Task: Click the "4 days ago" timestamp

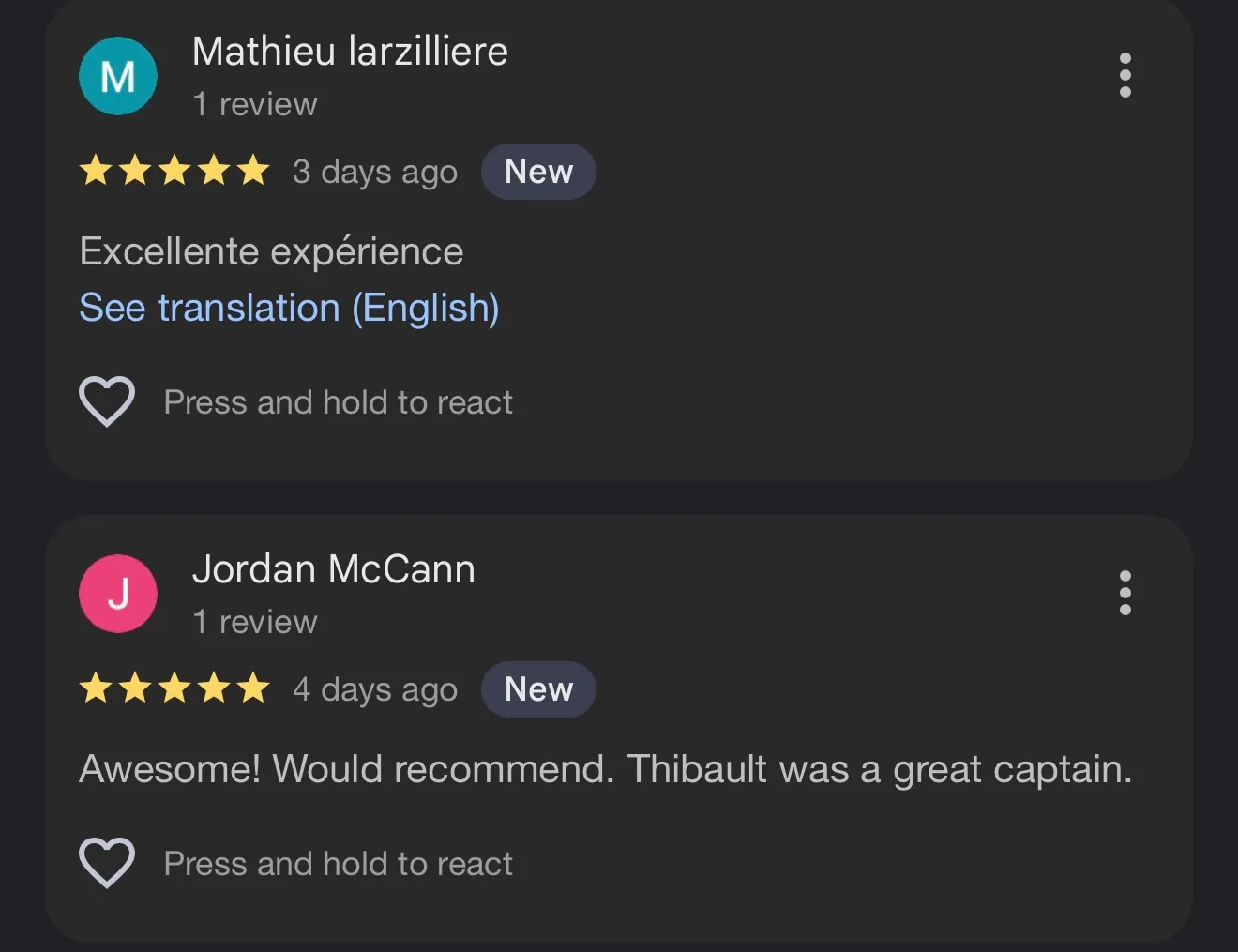Action: [x=375, y=689]
